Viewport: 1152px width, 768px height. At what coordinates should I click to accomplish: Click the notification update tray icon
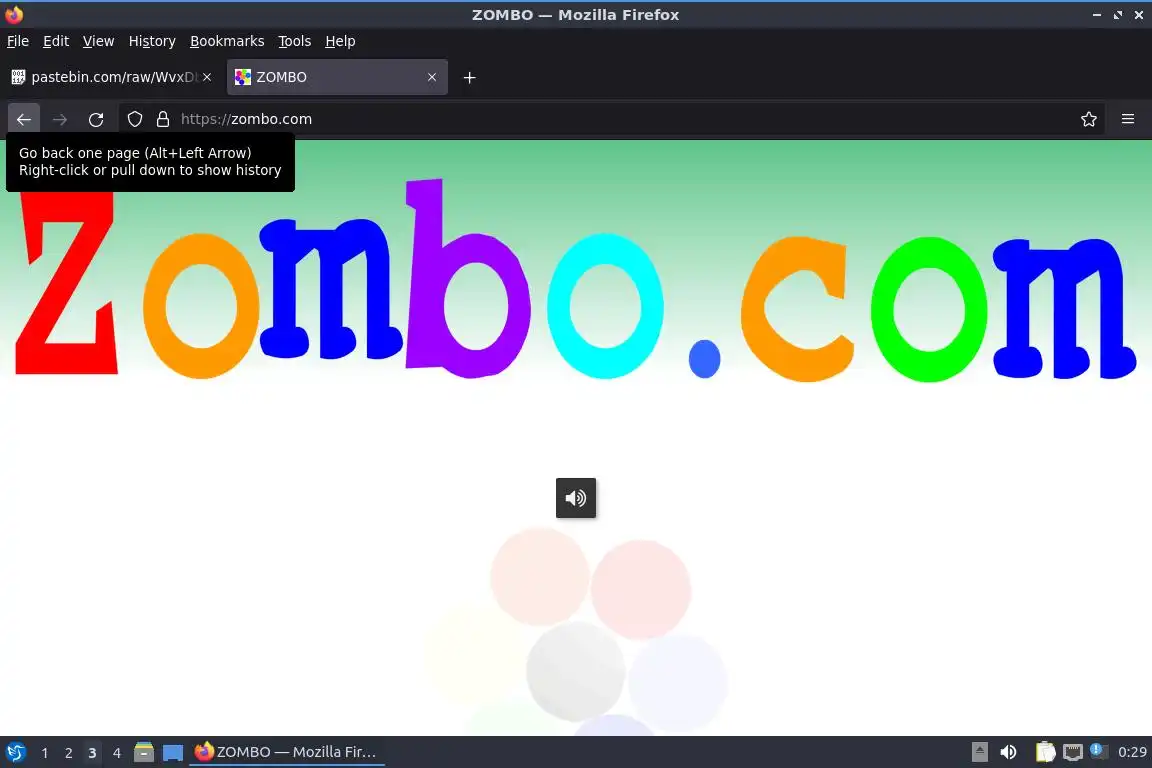pyautogui.click(x=1098, y=751)
